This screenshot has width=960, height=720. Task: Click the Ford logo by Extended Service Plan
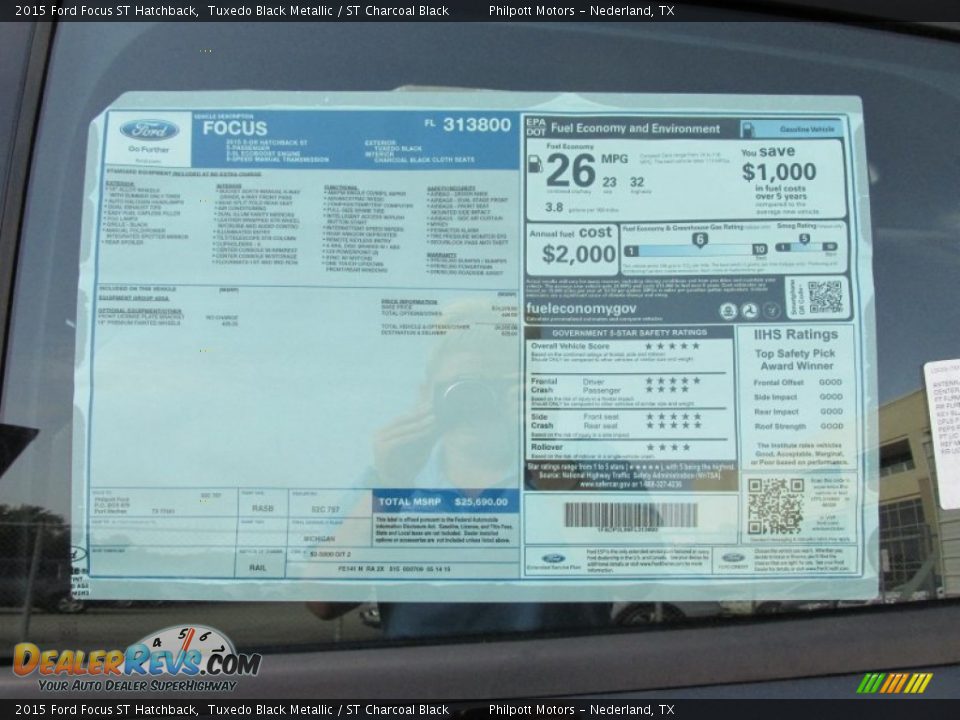[554, 556]
